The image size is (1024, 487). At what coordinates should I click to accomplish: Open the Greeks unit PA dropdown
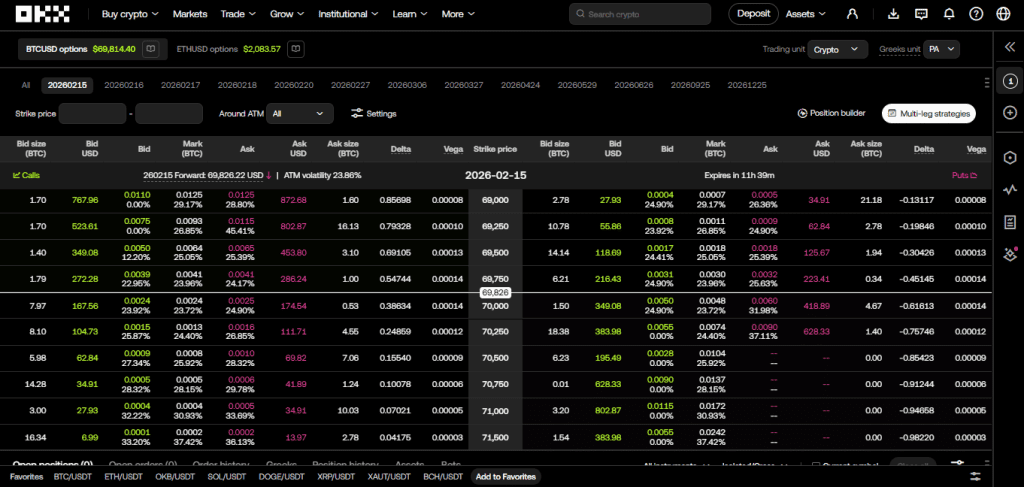(x=941, y=50)
